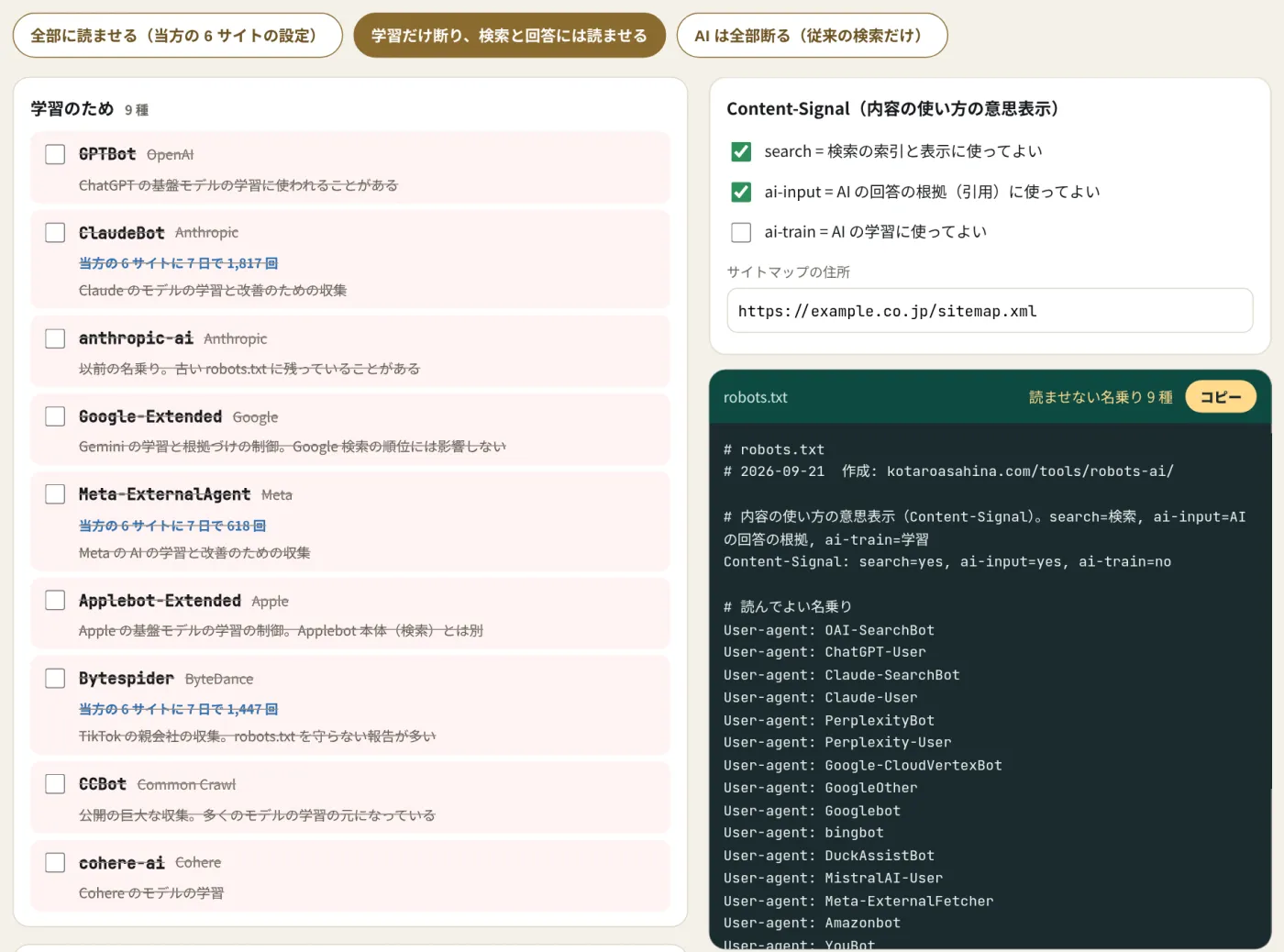
Task: Click the Content-Signal: search=yes code line
Action: pyautogui.click(x=947, y=561)
